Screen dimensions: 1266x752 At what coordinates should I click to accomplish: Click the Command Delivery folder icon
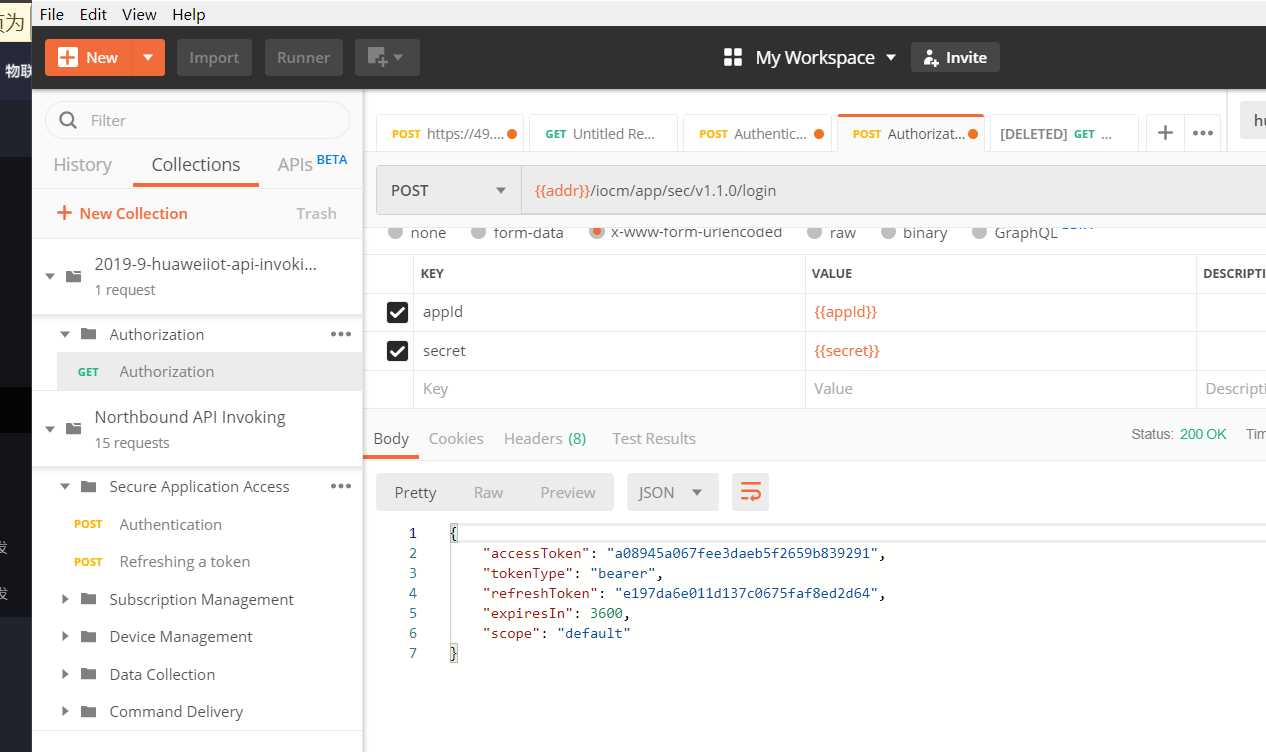(x=88, y=711)
